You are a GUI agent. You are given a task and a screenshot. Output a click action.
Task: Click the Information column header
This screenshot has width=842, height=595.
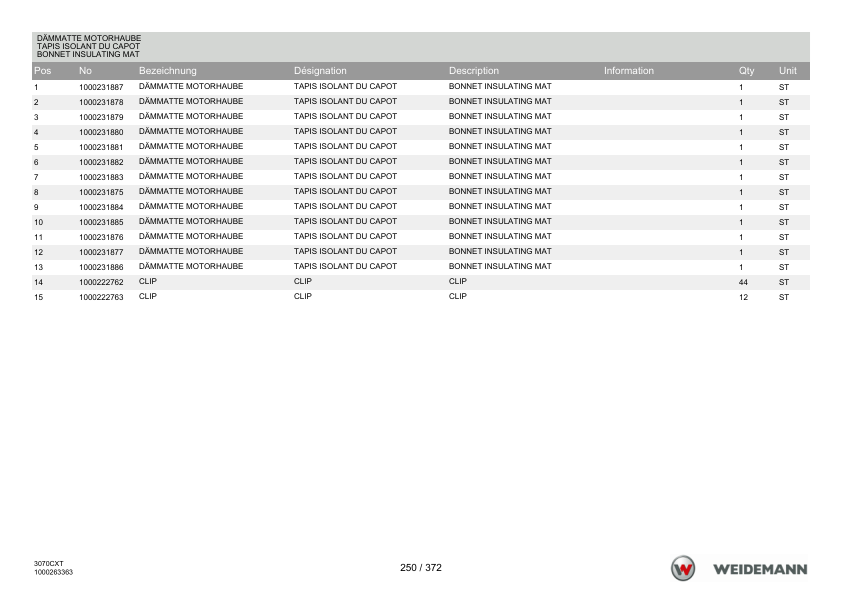pyautogui.click(x=629, y=70)
